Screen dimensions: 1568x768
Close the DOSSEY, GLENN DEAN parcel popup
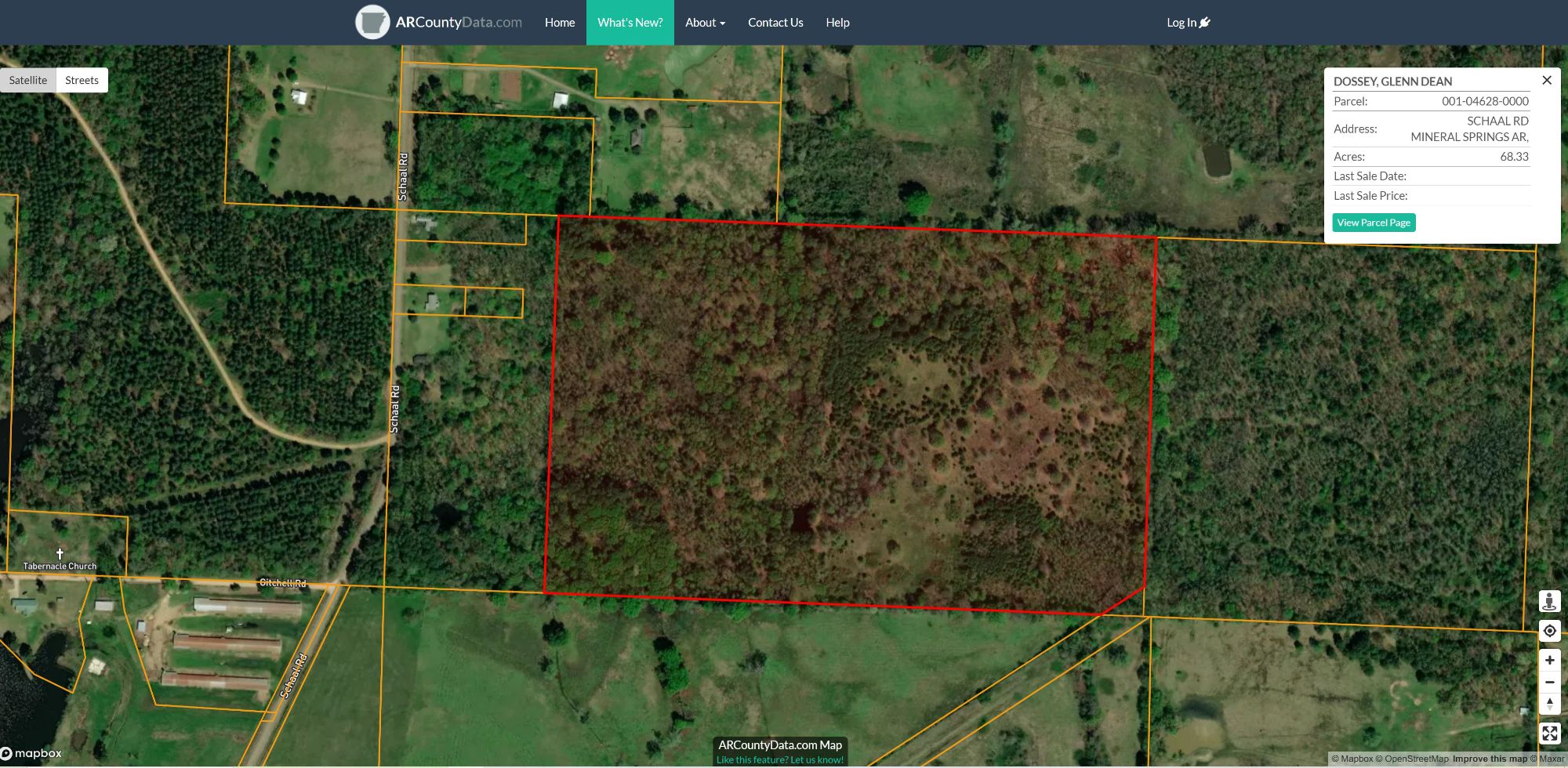(1547, 80)
